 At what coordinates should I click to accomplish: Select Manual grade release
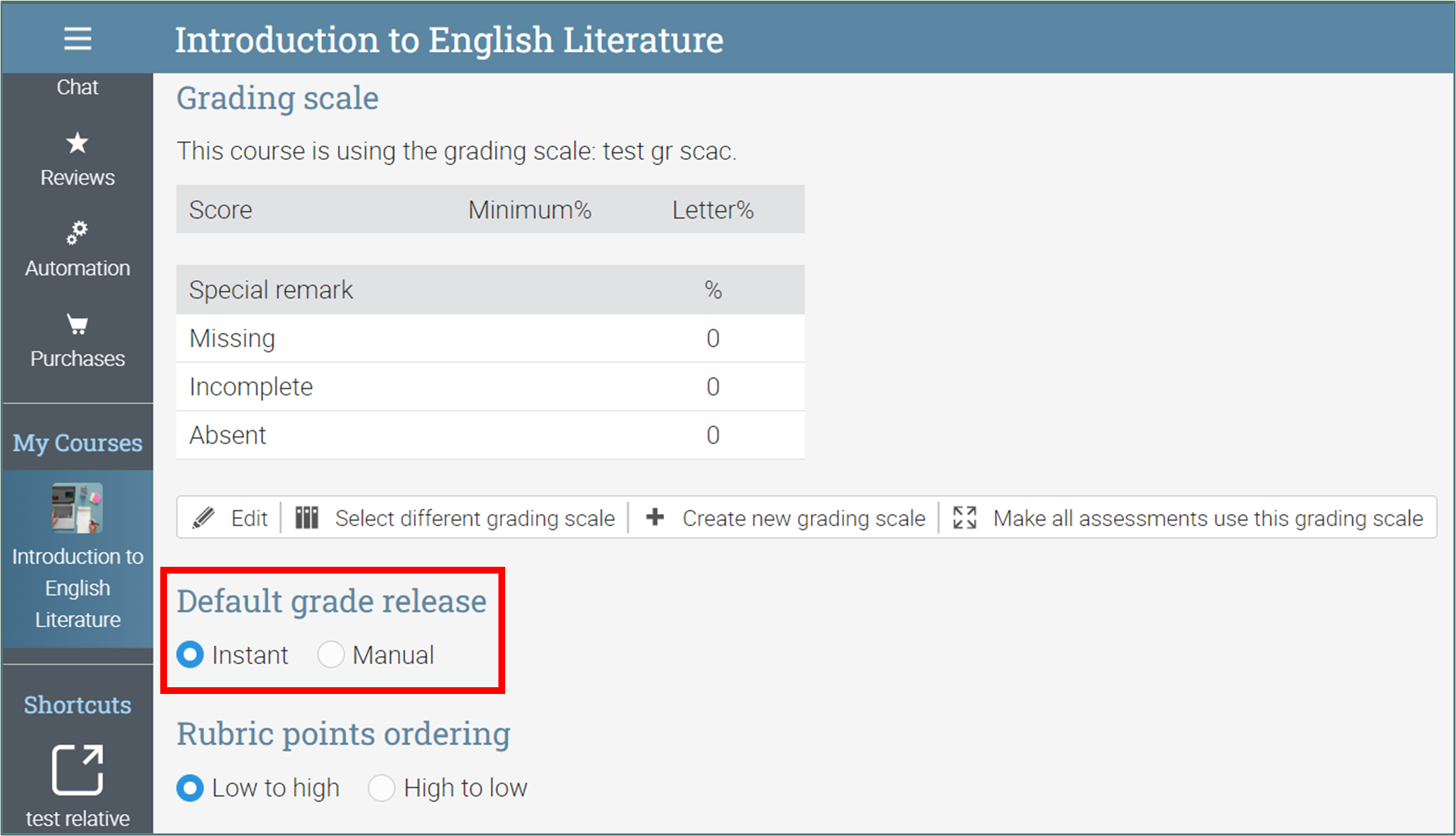tap(331, 655)
